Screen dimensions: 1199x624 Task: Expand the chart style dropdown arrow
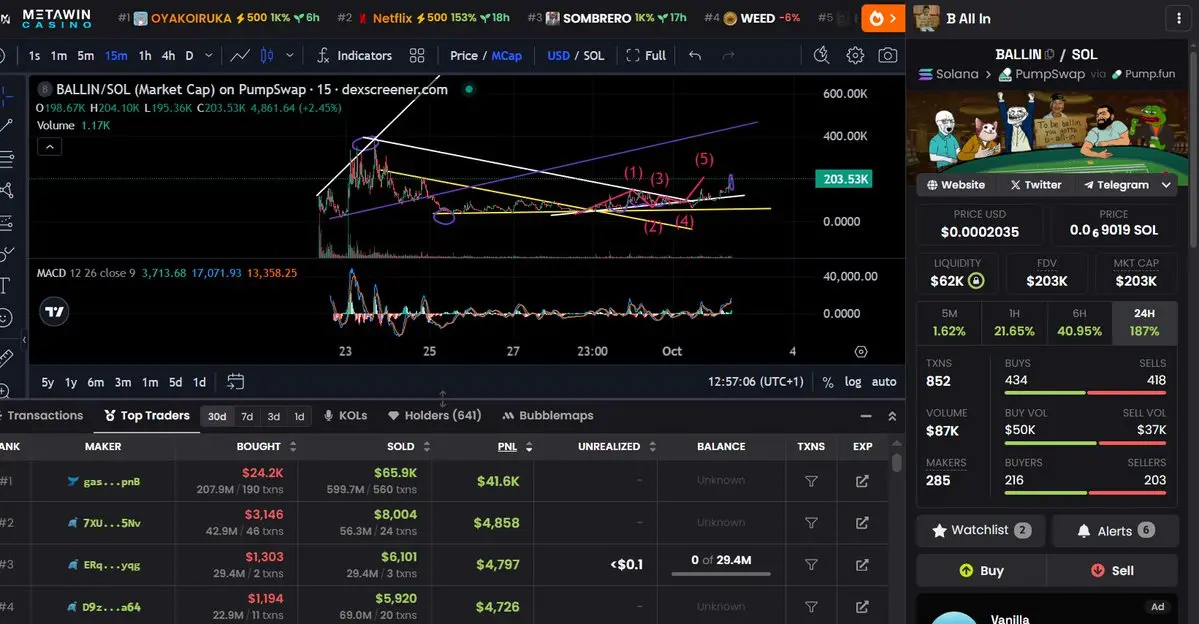(x=290, y=55)
